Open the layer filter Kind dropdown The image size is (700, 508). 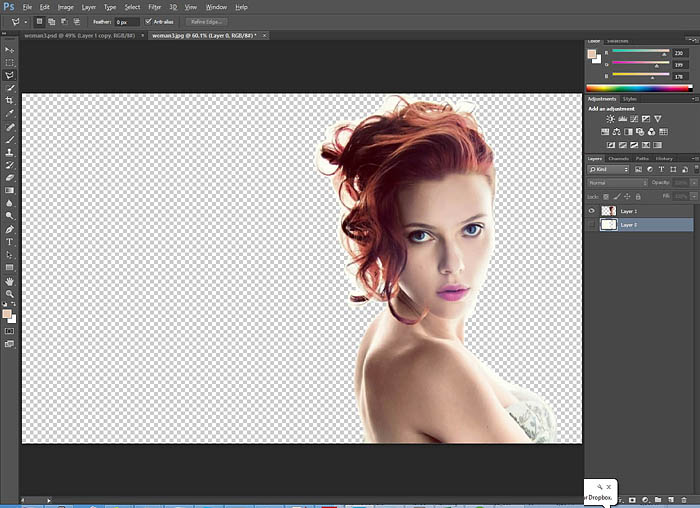[609, 170]
